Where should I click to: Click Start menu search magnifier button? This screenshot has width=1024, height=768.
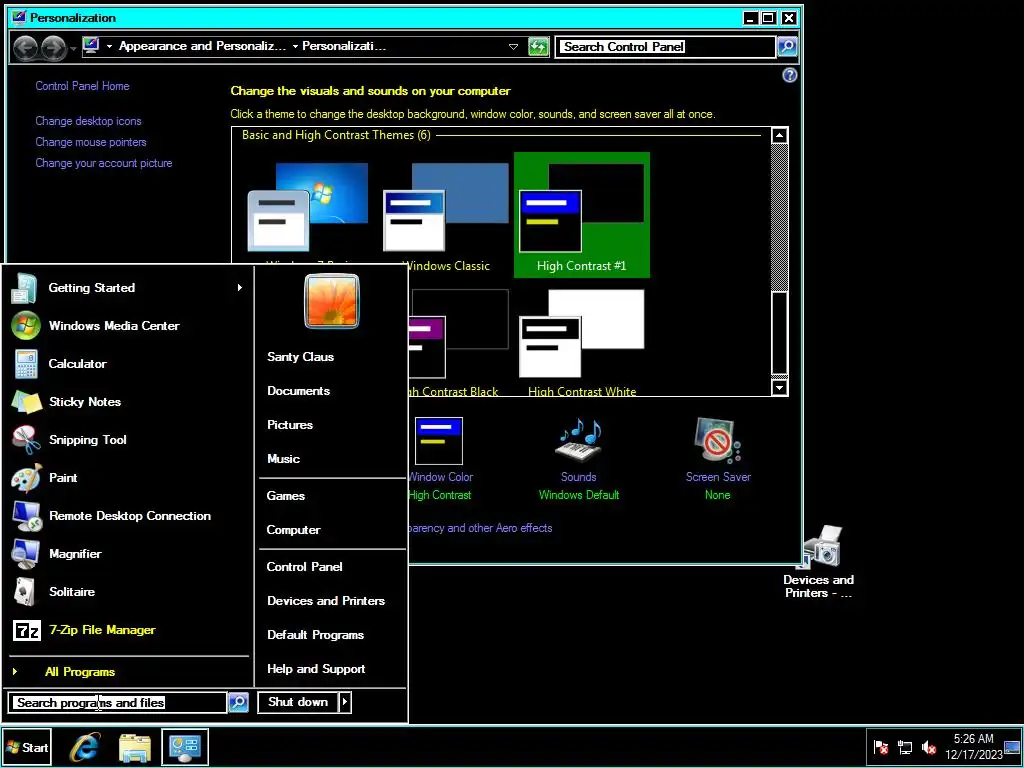[238, 703]
